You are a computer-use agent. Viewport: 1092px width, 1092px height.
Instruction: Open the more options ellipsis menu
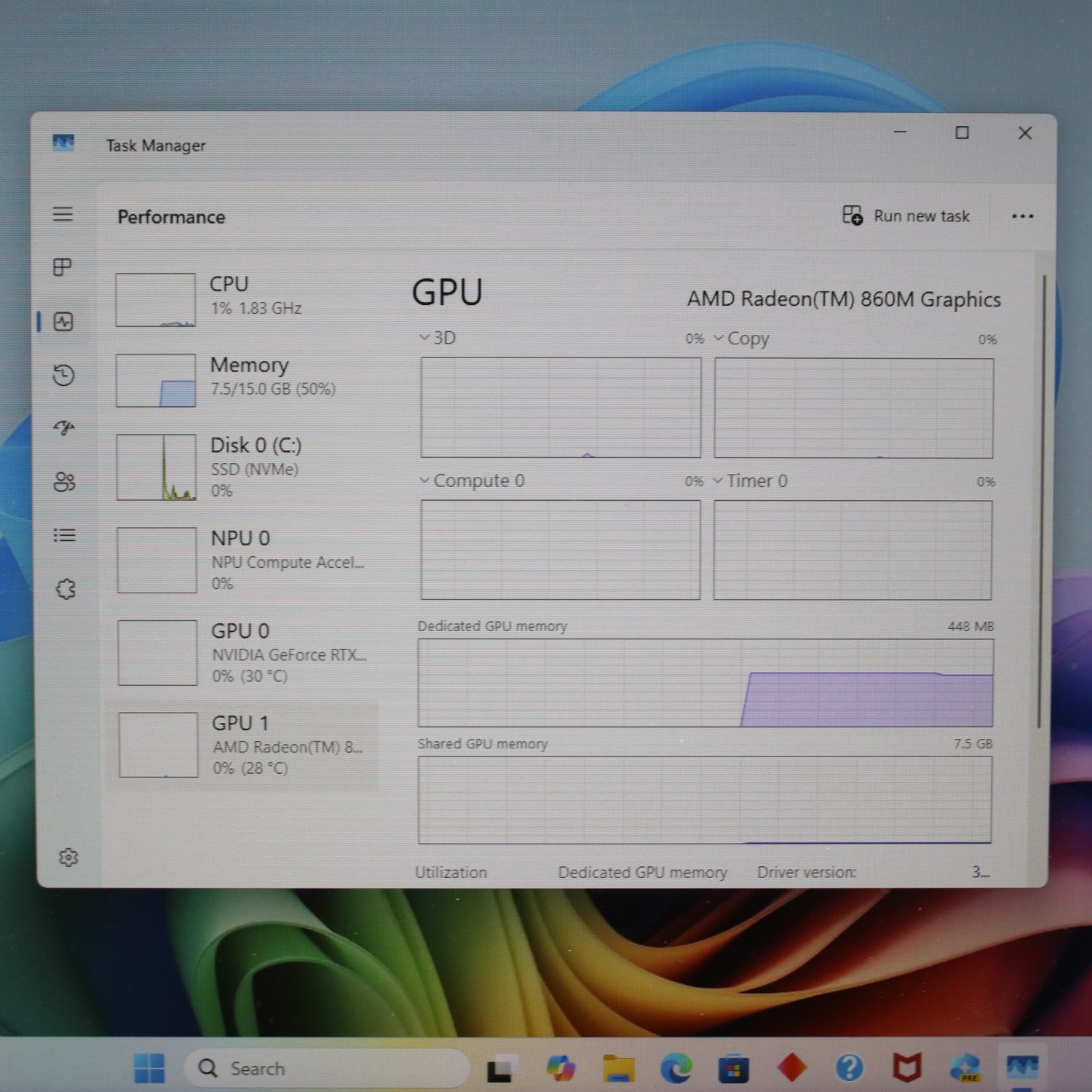tap(1022, 216)
